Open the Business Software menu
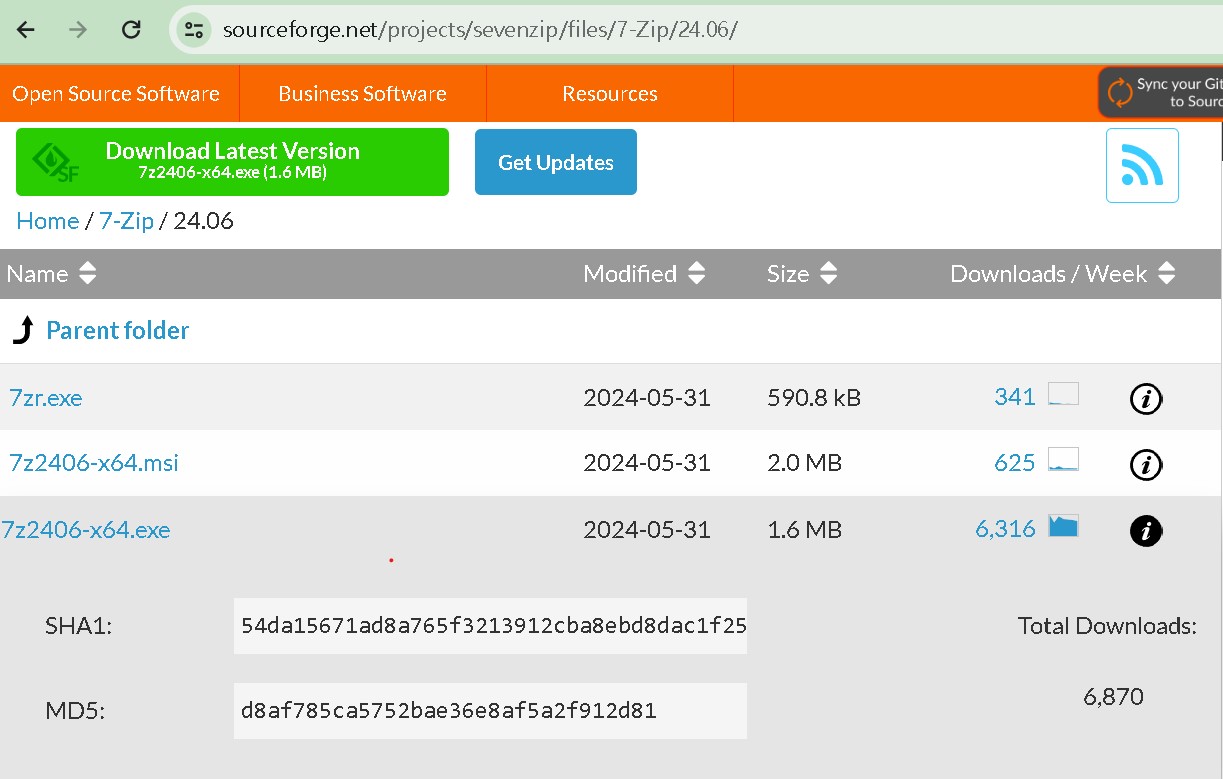1223x779 pixels. [x=362, y=94]
